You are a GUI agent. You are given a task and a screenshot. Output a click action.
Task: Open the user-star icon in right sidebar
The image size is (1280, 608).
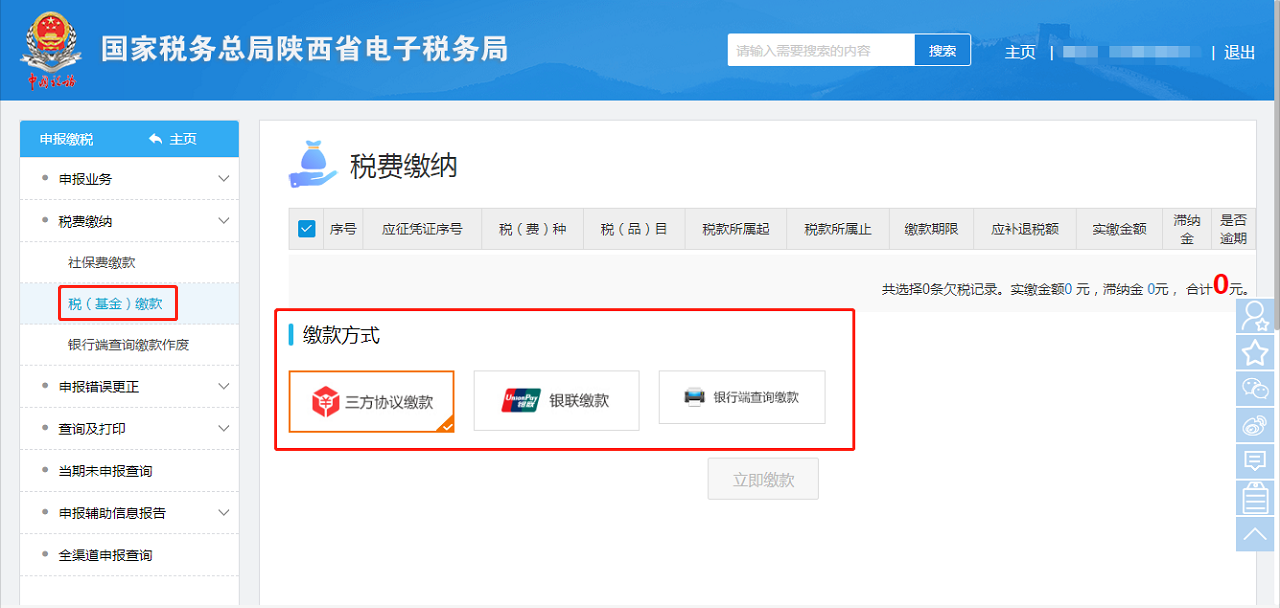tap(1255, 316)
